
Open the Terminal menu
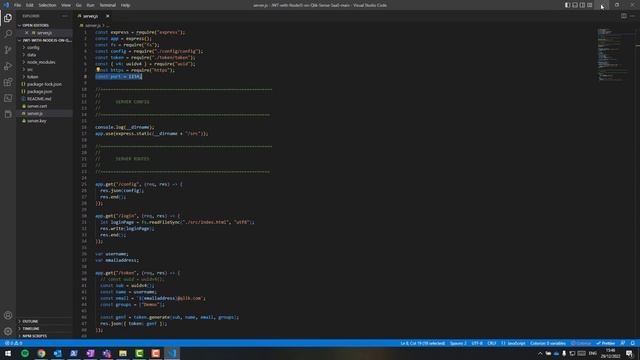click(108, 5)
